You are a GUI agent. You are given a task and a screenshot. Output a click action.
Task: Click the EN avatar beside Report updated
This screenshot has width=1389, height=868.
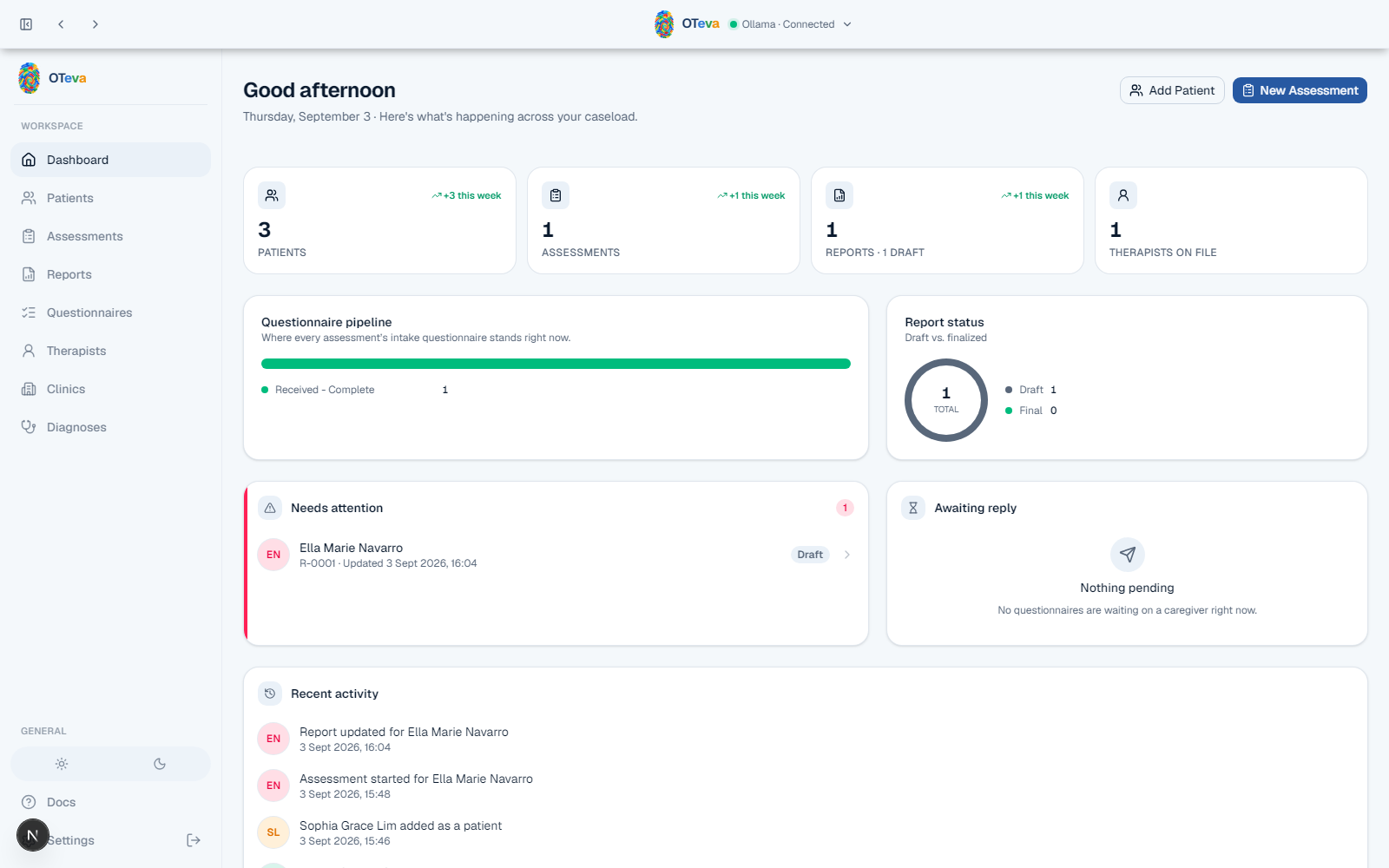coord(273,739)
